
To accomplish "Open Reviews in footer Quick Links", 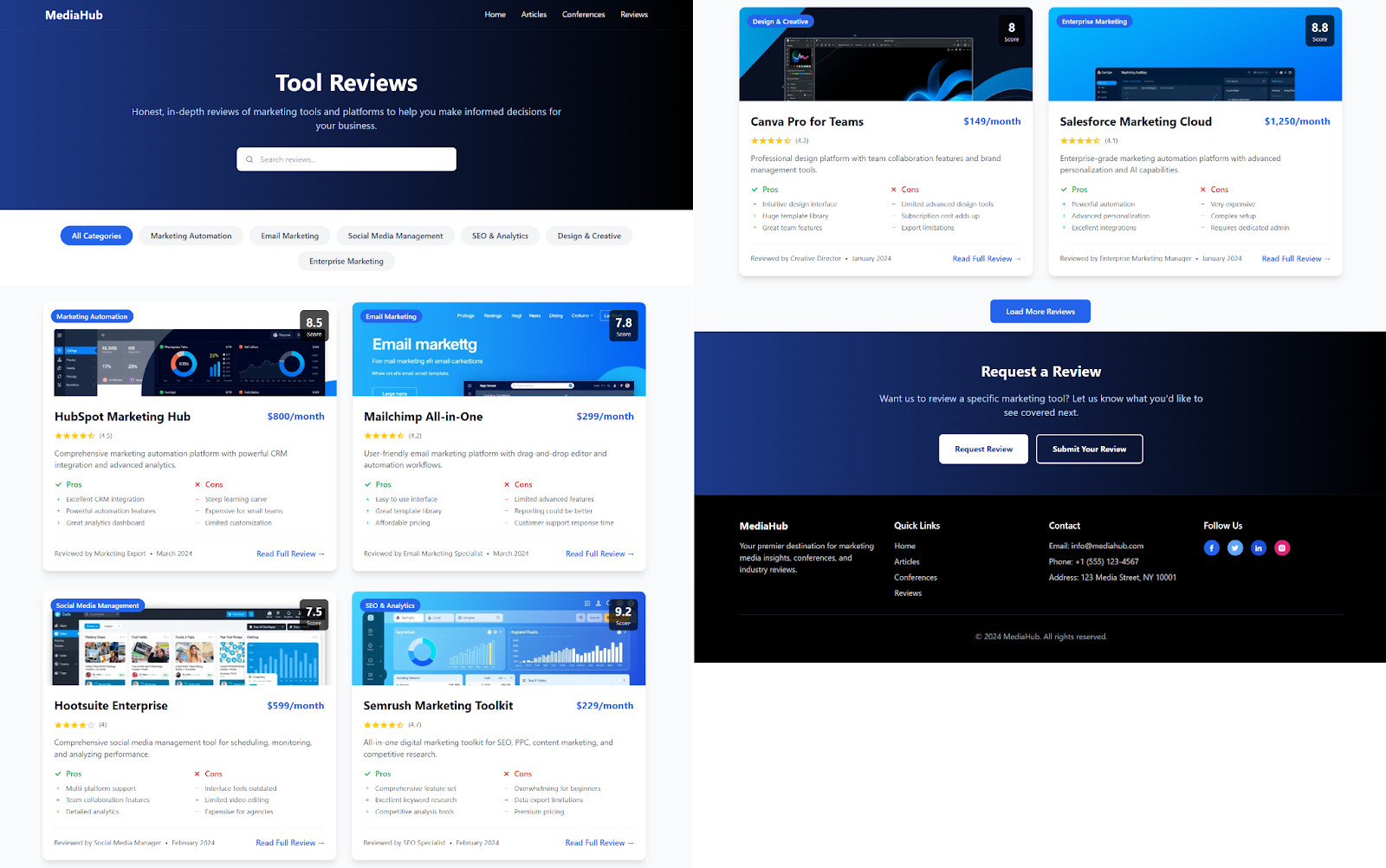I will (908, 593).
